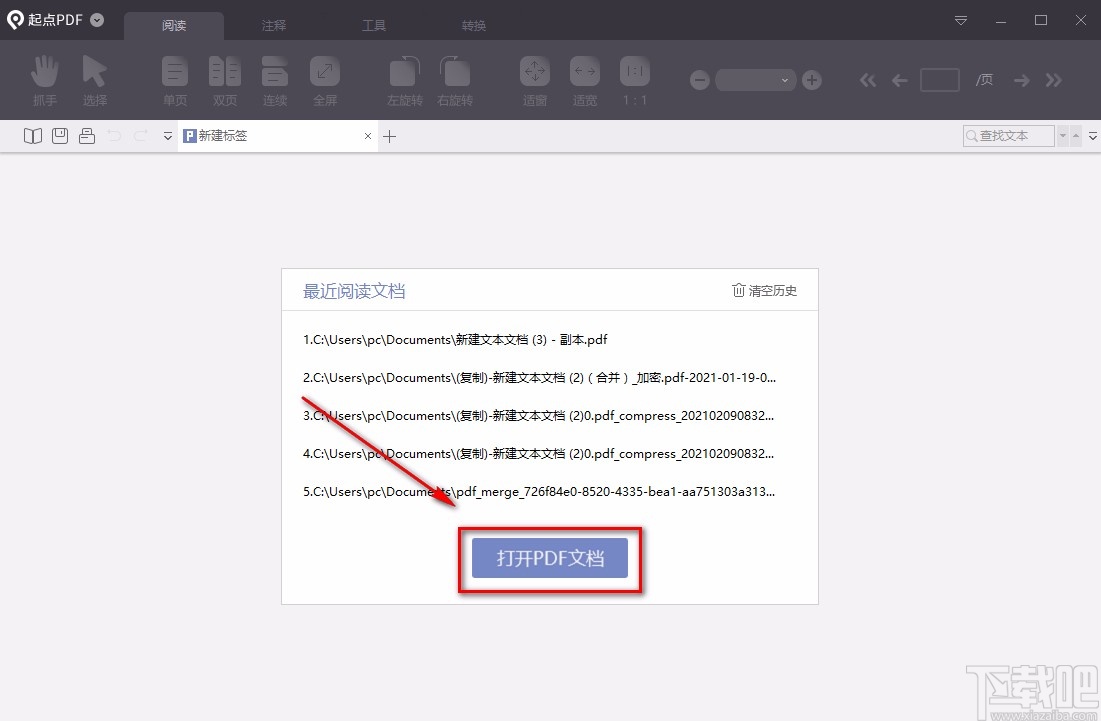The height and width of the screenshot is (721, 1101).
Task: Rotate the page left (左旋转)
Action: pyautogui.click(x=404, y=79)
